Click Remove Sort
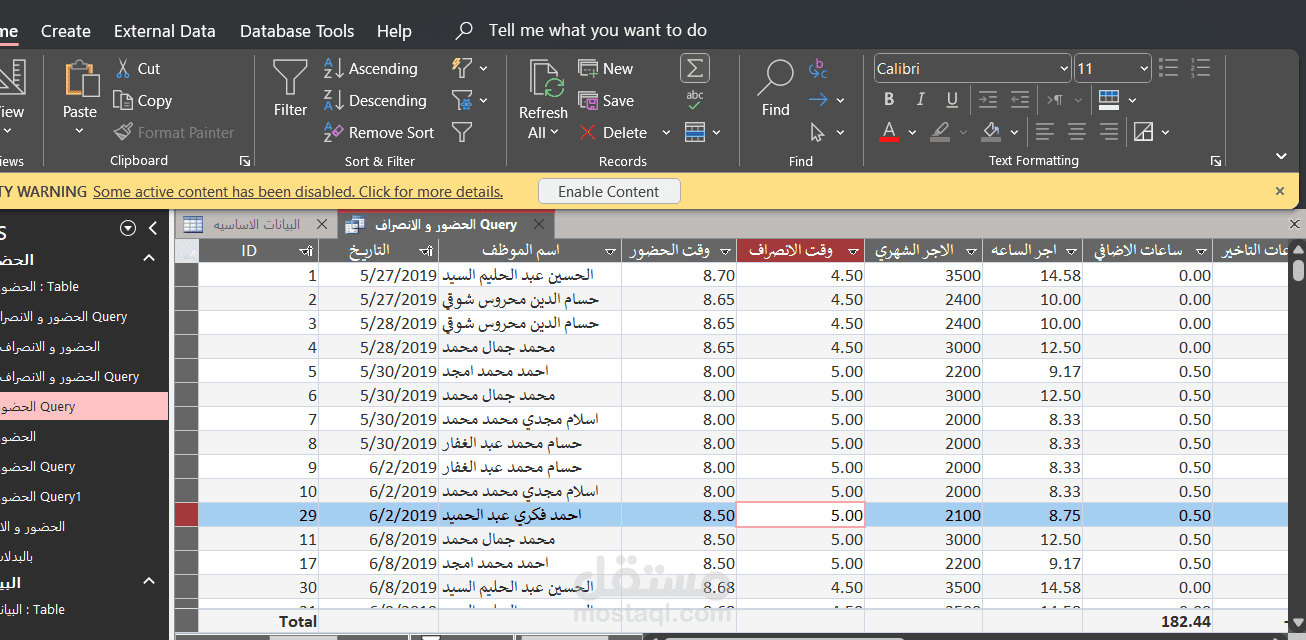This screenshot has height=640, width=1306. [x=379, y=132]
